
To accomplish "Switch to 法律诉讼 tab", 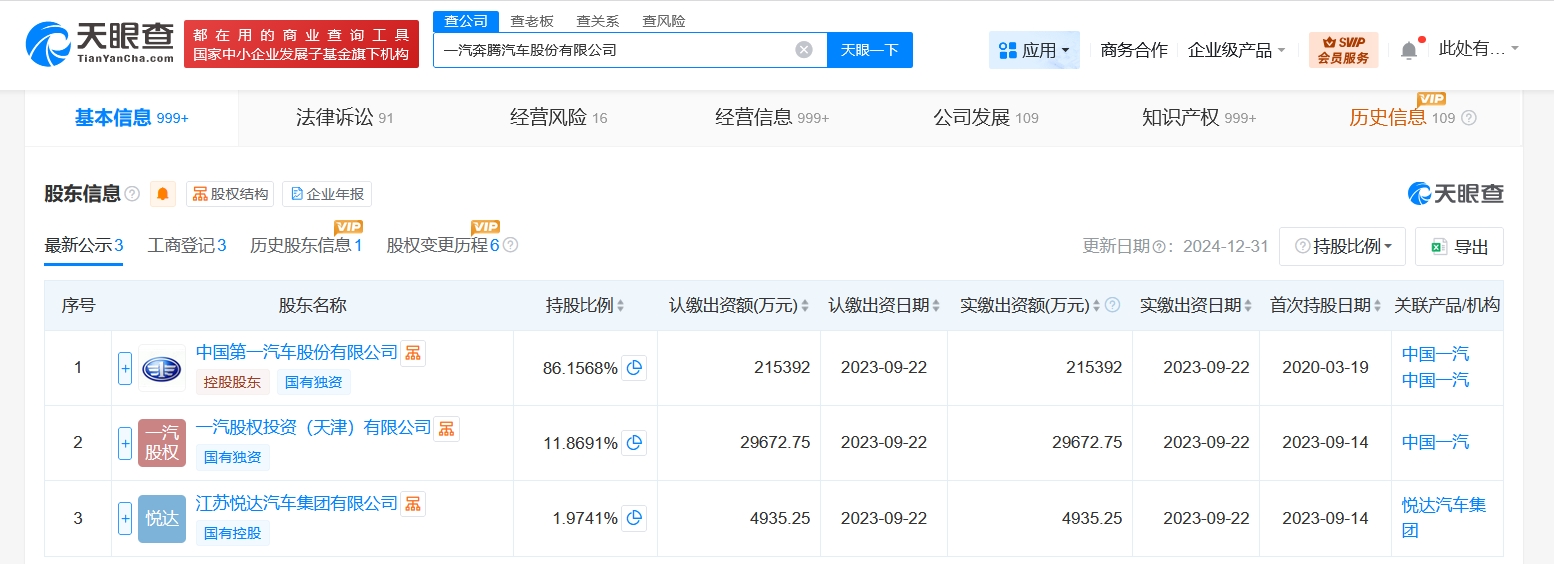I will click(x=345, y=118).
